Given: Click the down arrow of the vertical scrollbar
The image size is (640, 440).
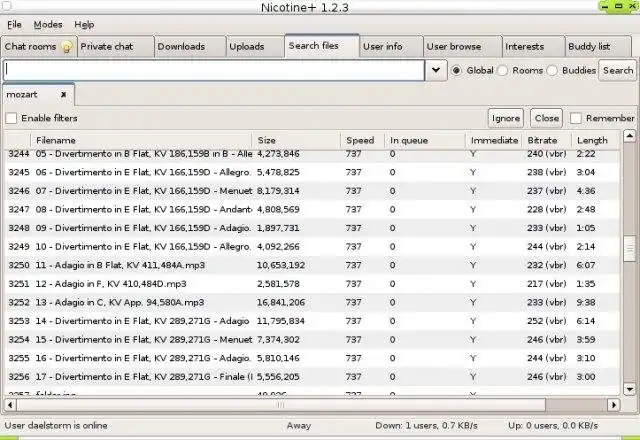Looking at the screenshot, I should (629, 389).
